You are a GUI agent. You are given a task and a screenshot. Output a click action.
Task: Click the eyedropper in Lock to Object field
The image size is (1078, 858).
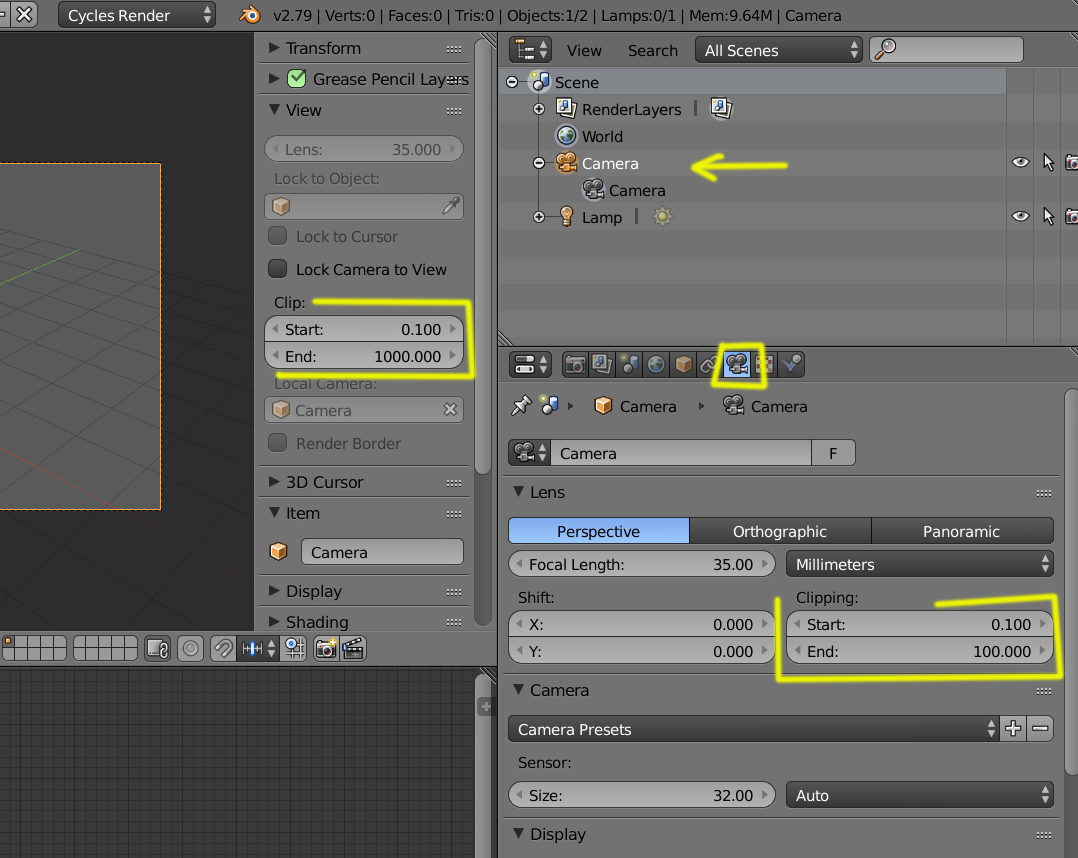click(x=451, y=206)
